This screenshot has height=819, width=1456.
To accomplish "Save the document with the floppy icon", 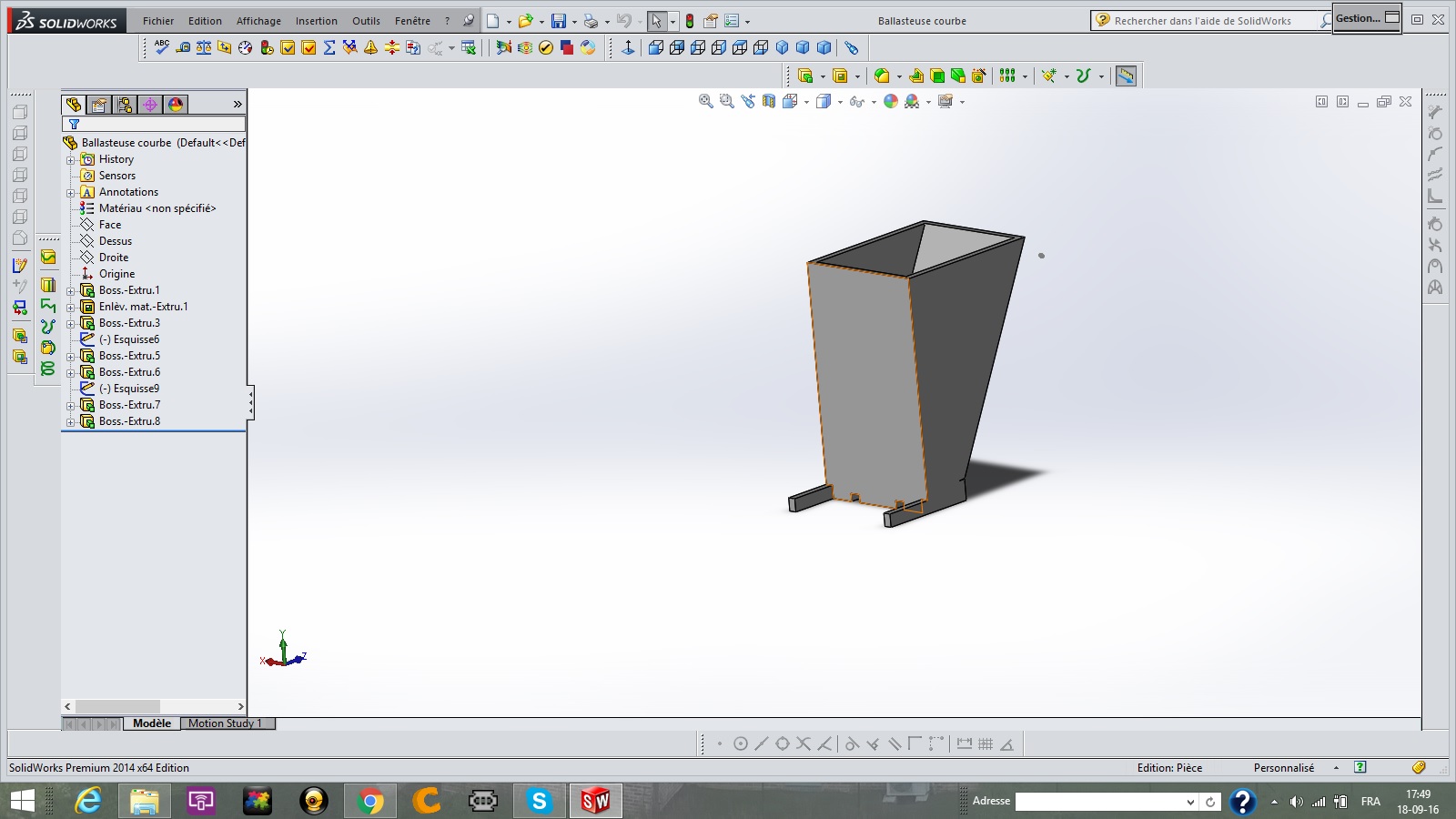I will point(559,21).
